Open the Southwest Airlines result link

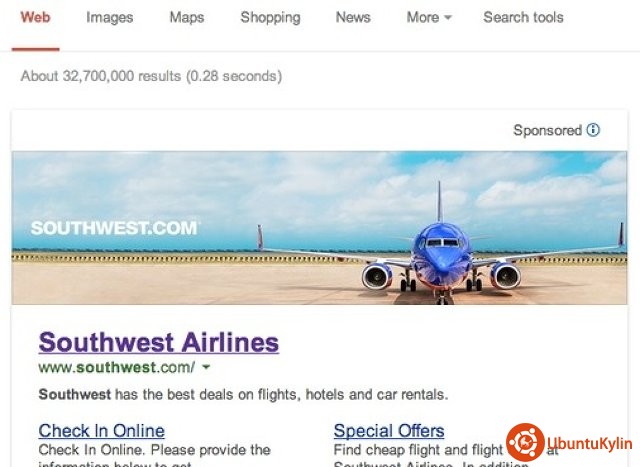click(159, 342)
